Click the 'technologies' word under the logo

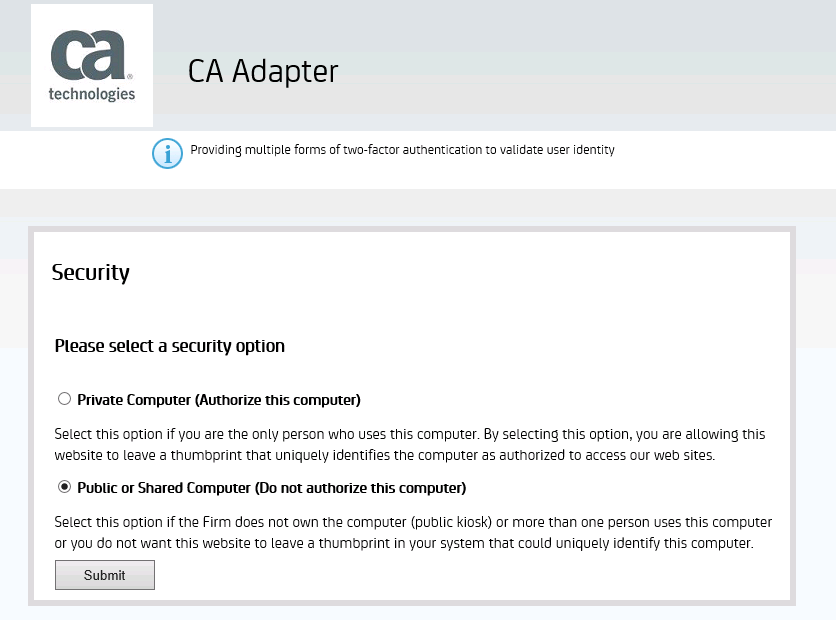92,94
